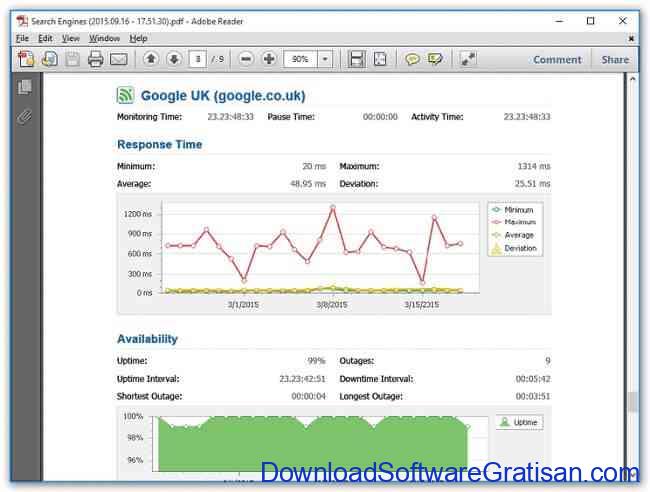Click the Average legend entry in chart
Viewport: 650px width, 492px height.
[x=513, y=235]
